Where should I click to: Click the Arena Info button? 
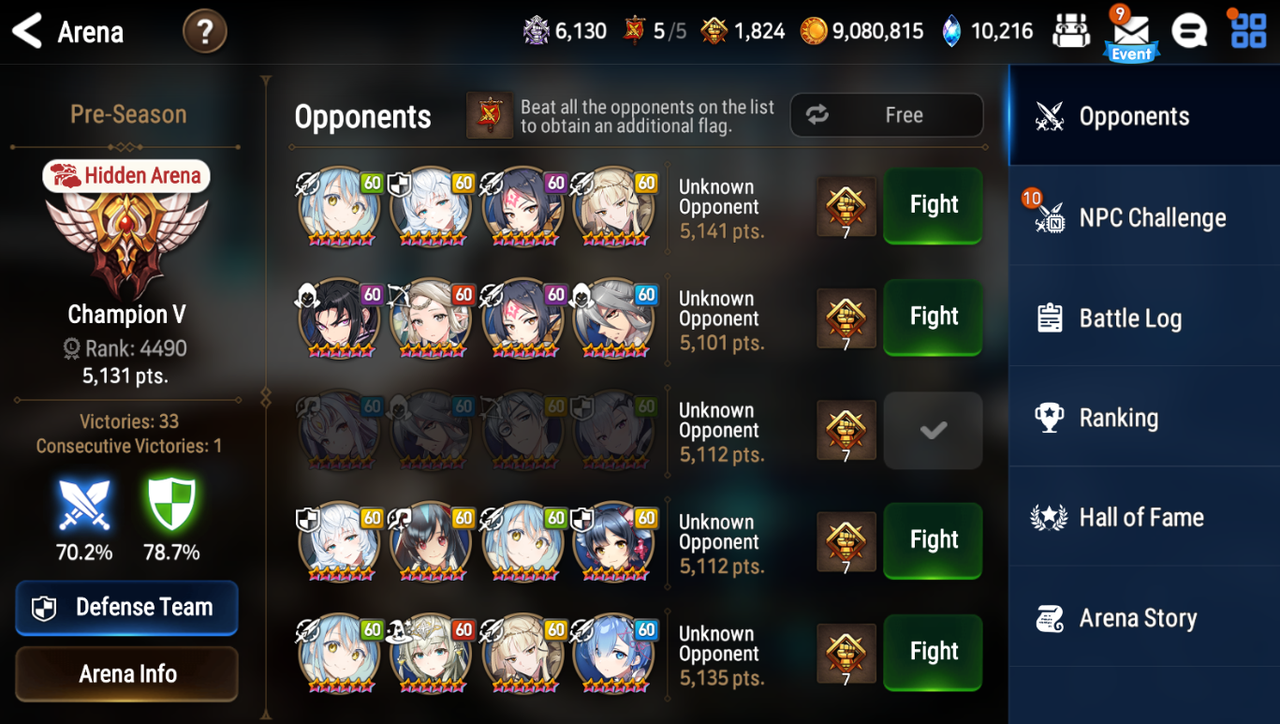click(x=127, y=674)
